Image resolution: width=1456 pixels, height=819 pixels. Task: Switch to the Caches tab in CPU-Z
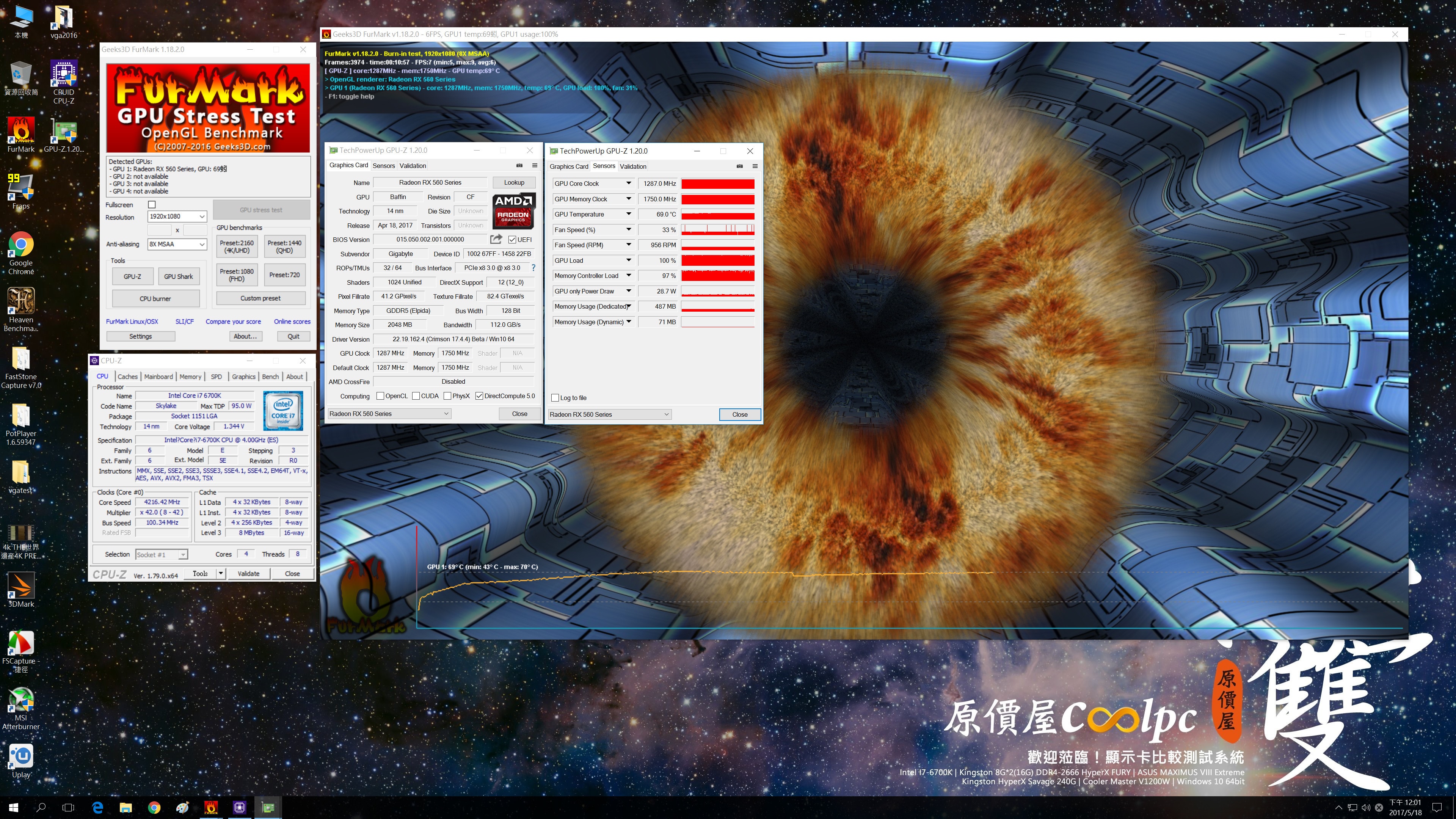(x=127, y=377)
